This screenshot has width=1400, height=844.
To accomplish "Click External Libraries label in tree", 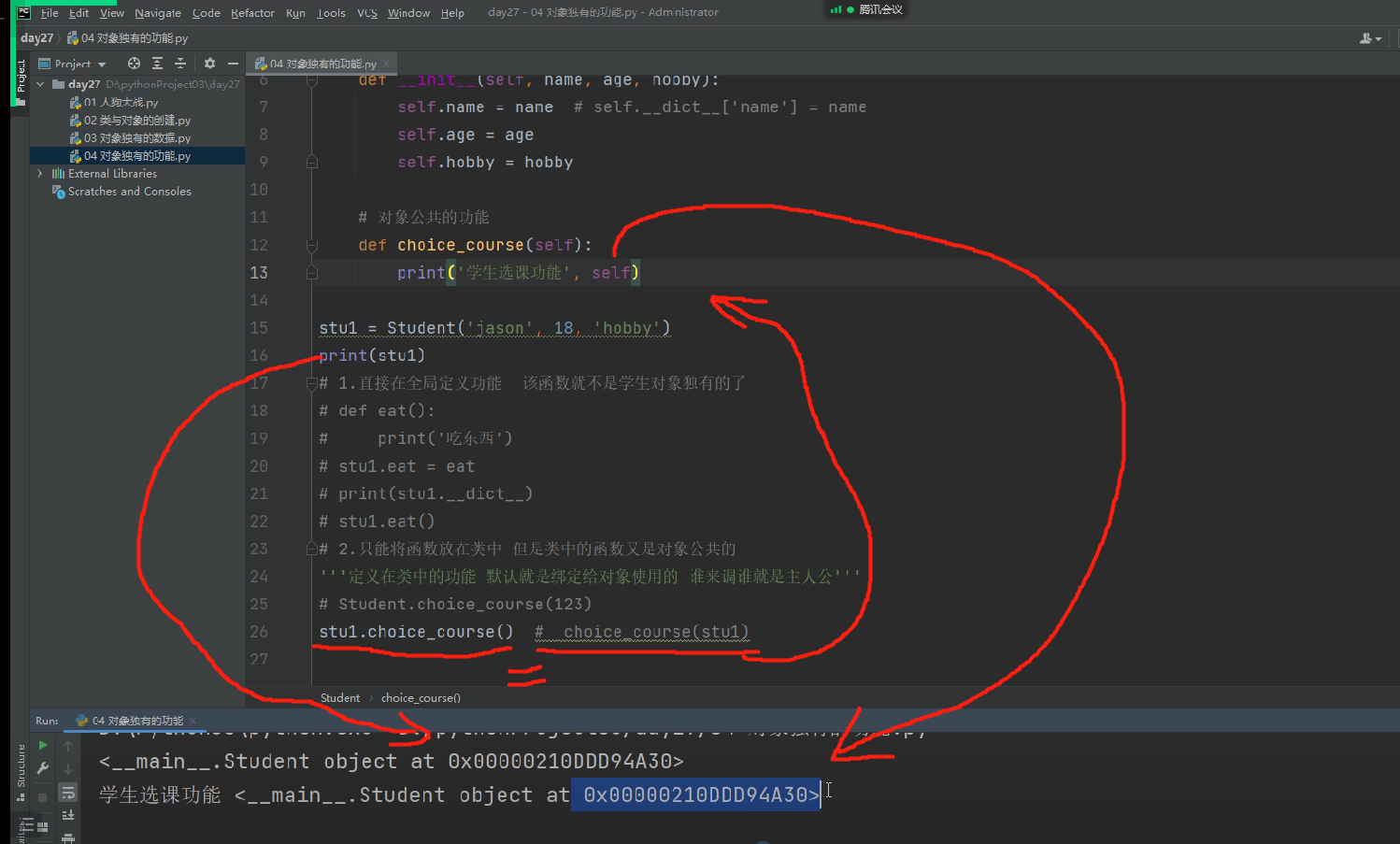I will (x=112, y=174).
